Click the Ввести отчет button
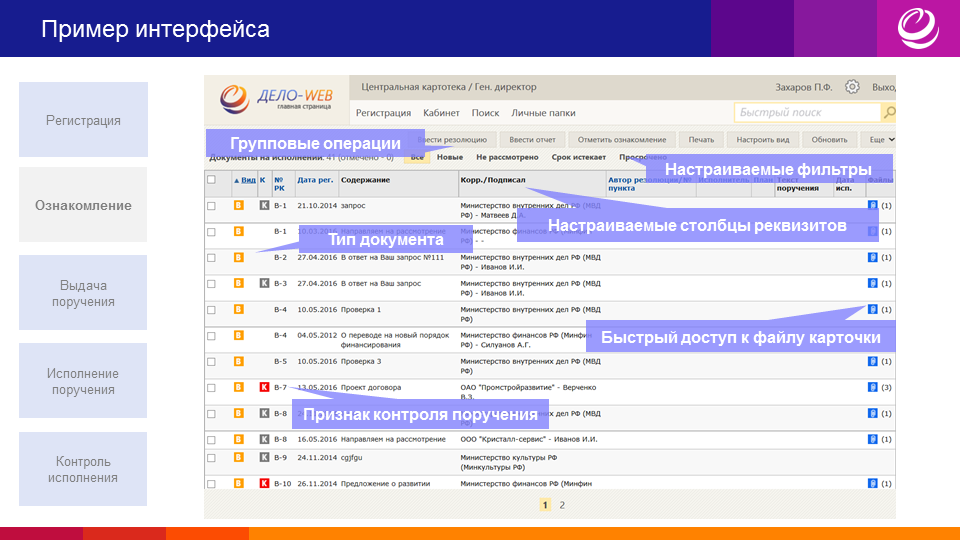The height and width of the screenshot is (540, 960). (x=532, y=140)
